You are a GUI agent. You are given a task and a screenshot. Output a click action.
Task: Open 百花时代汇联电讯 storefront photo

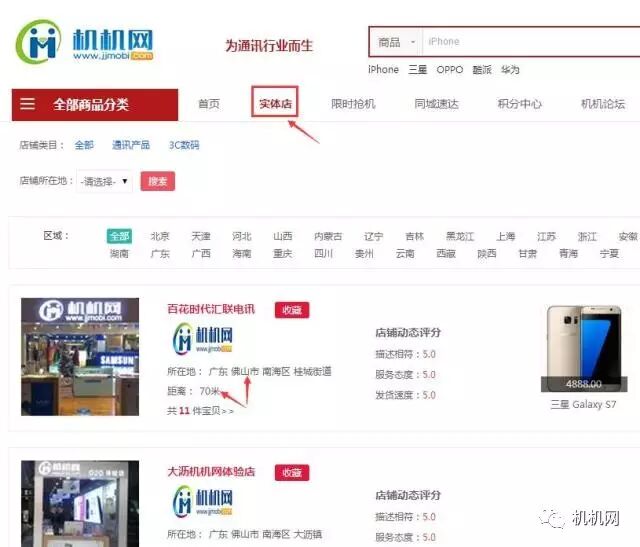(x=80, y=357)
